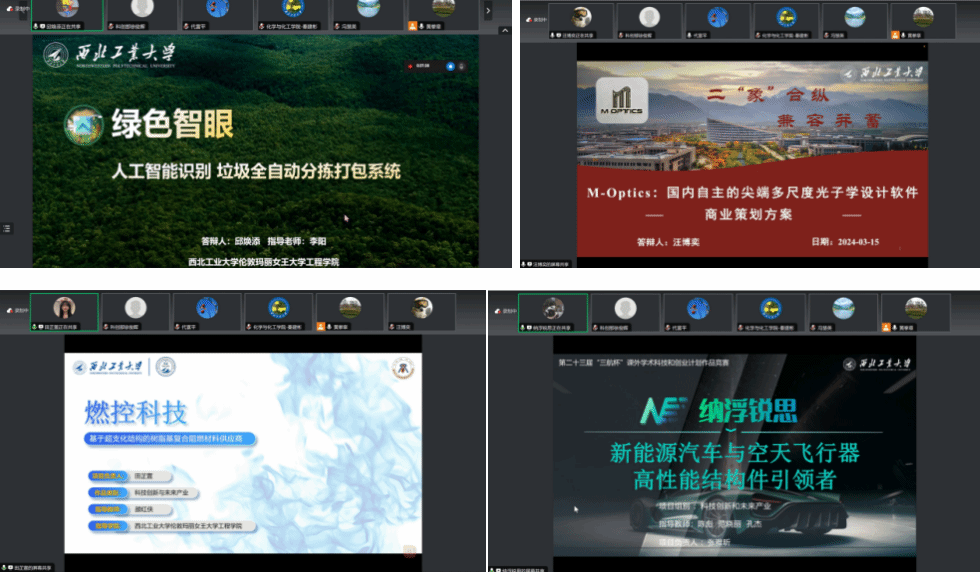Select 汪博奕's robot avatar tile in 燃控科技 meeting
980x572 pixels.
(422, 310)
